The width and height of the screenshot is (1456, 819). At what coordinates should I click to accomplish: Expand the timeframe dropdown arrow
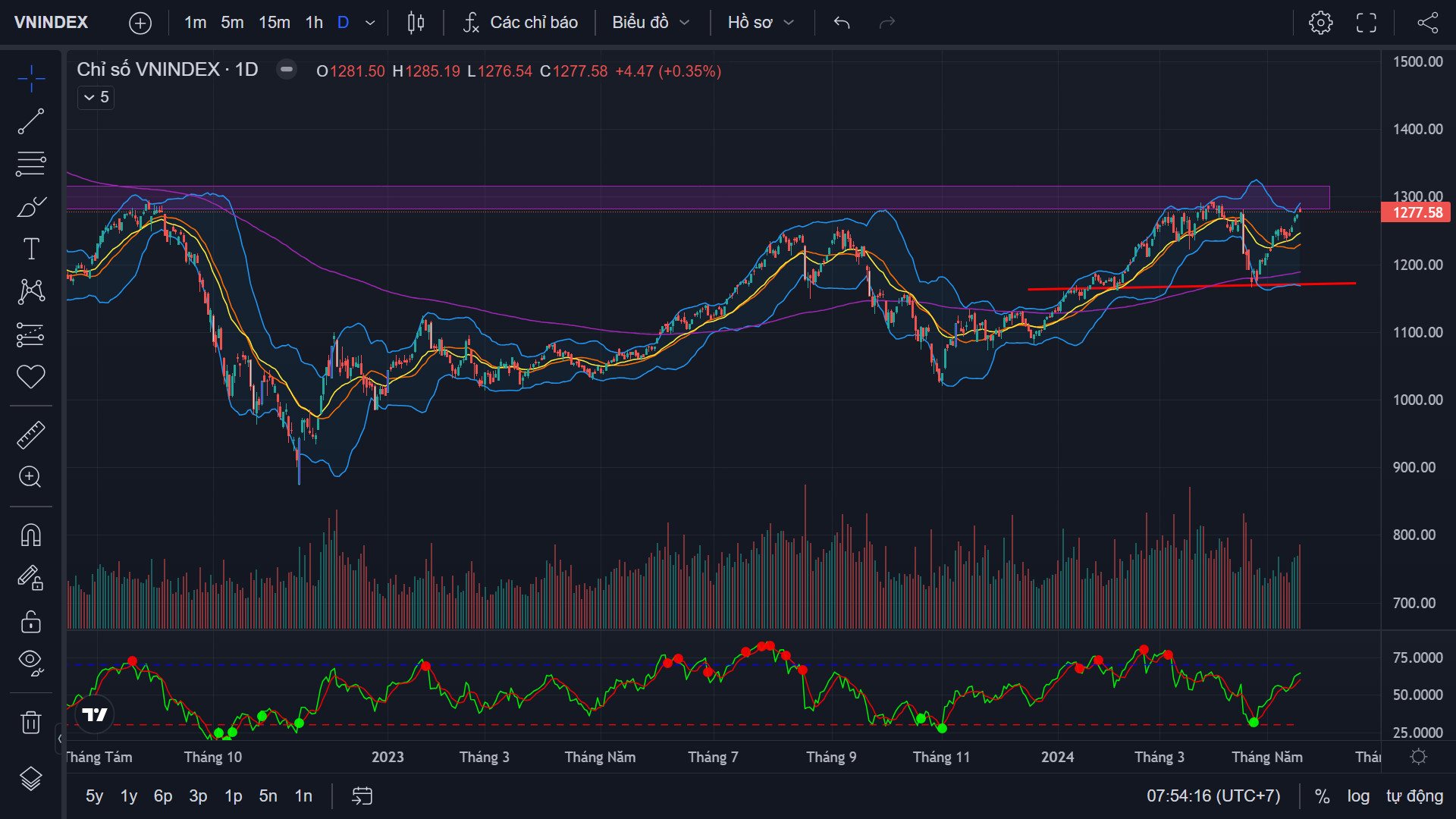point(370,23)
